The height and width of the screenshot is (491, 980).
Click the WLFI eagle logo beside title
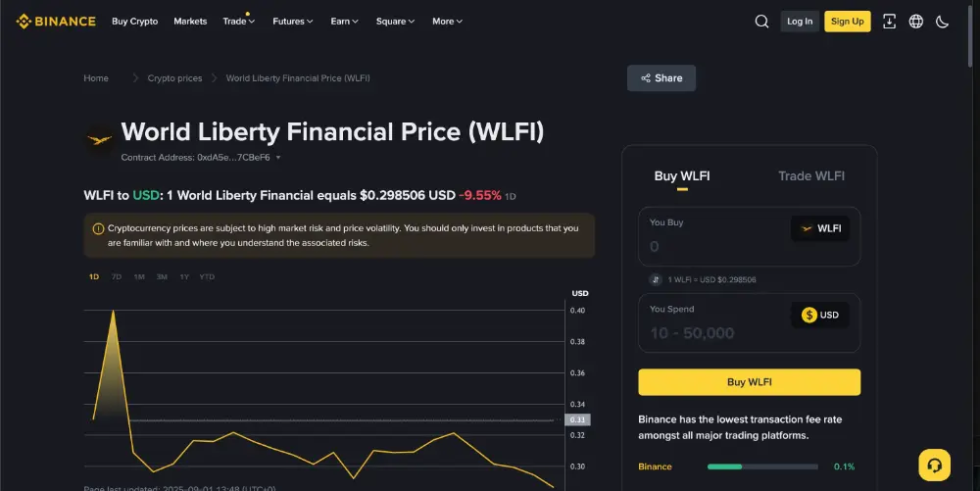click(x=99, y=140)
